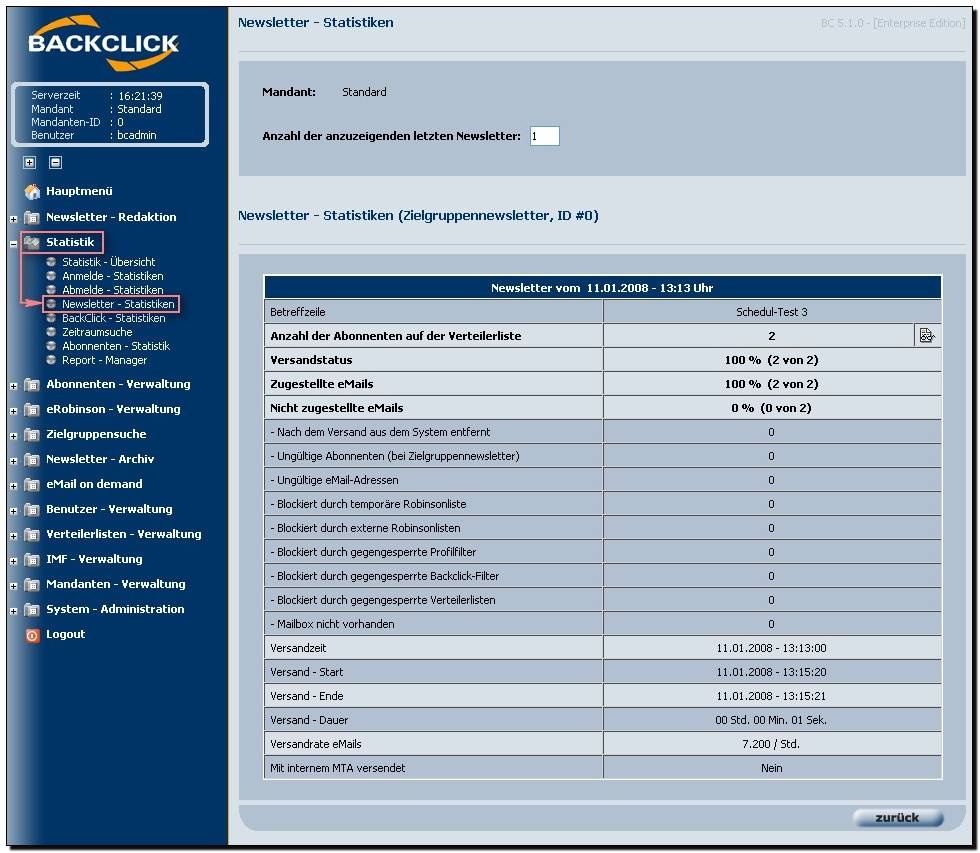Screen dimensions: 980x853
Task: Click the eRobinson - Verwaltung folder icon
Action: coord(32,409)
